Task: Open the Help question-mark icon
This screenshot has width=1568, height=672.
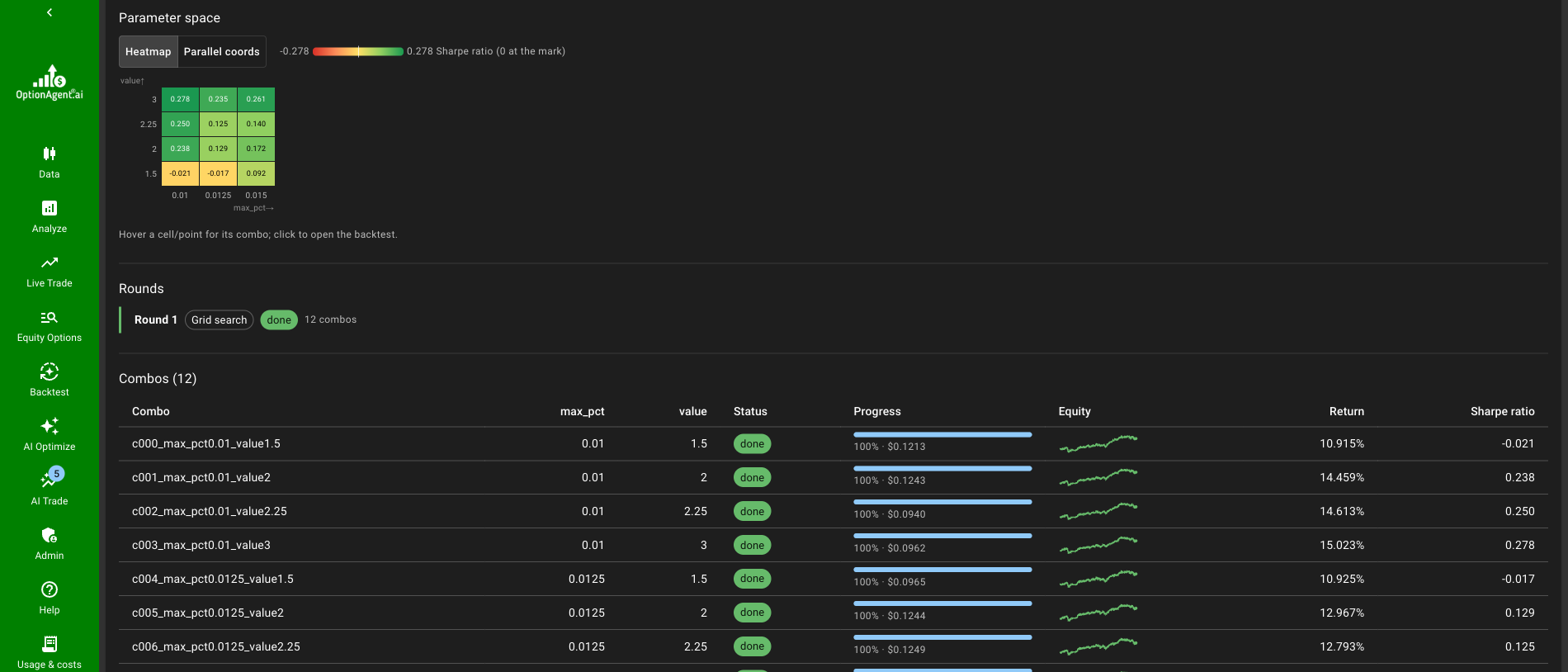Action: point(50,589)
